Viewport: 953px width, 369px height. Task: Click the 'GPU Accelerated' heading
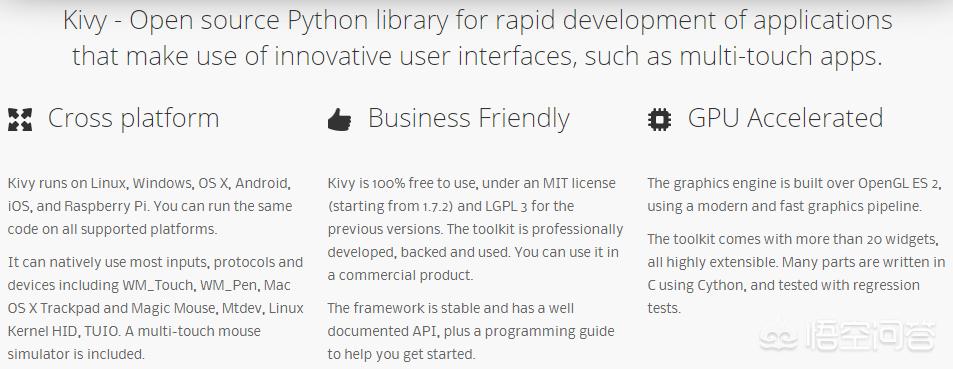[x=785, y=118]
